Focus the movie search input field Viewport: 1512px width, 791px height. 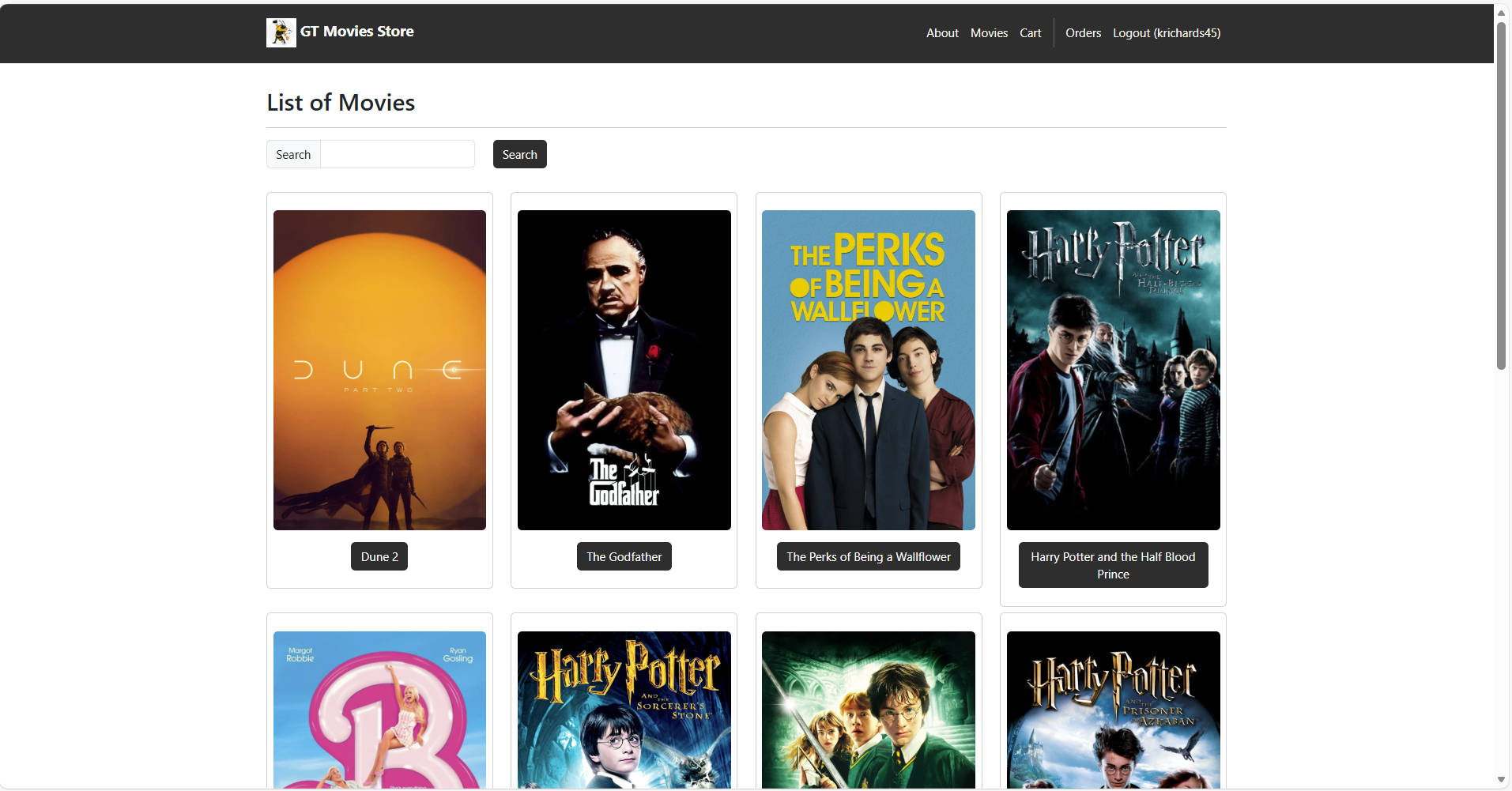tap(398, 154)
